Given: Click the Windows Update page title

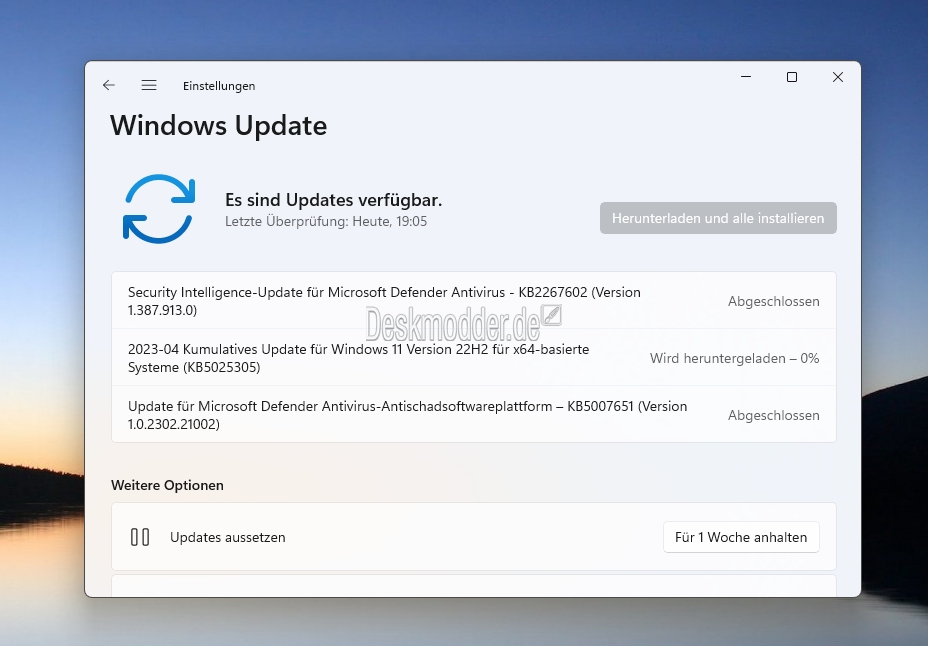Looking at the screenshot, I should pyautogui.click(x=218, y=125).
